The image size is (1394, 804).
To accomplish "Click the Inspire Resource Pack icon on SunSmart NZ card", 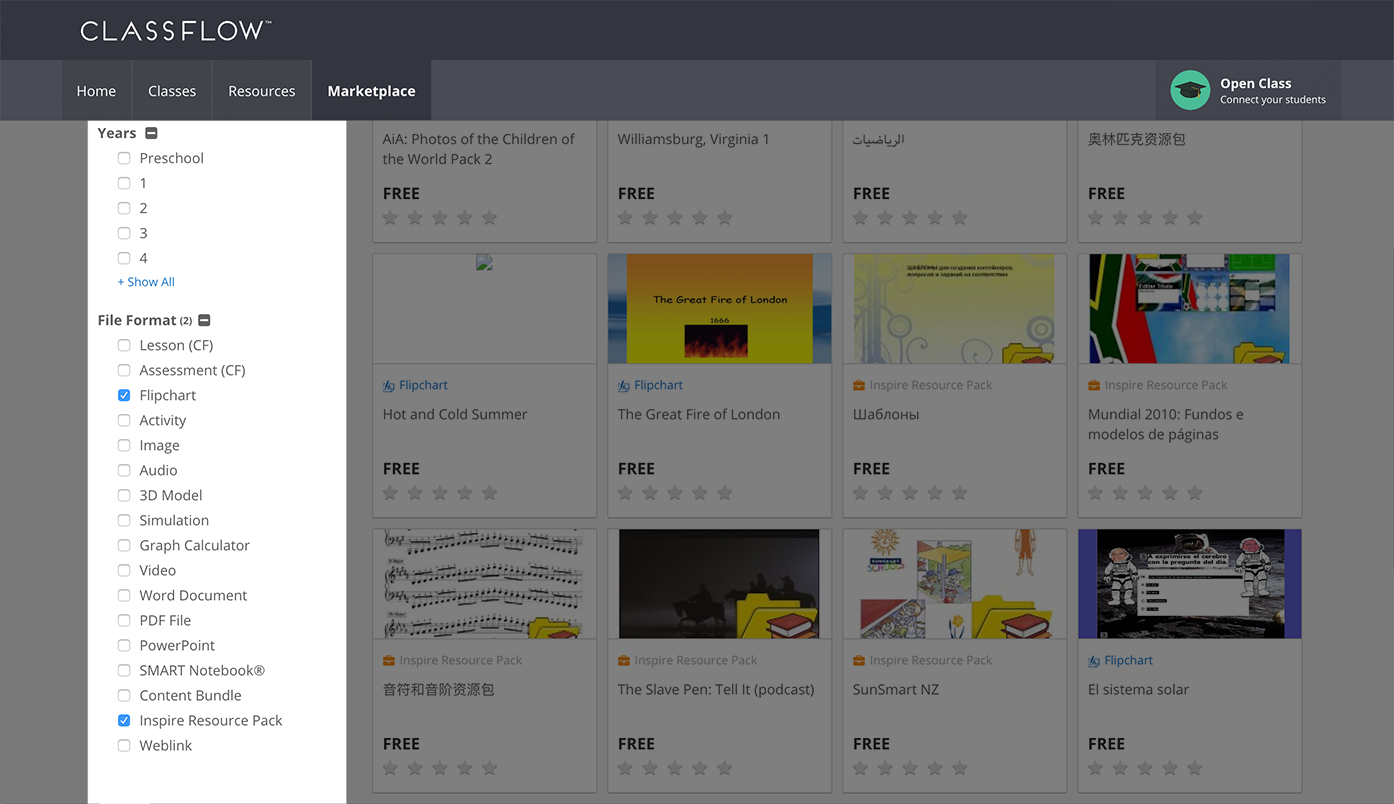I will click(x=860, y=659).
